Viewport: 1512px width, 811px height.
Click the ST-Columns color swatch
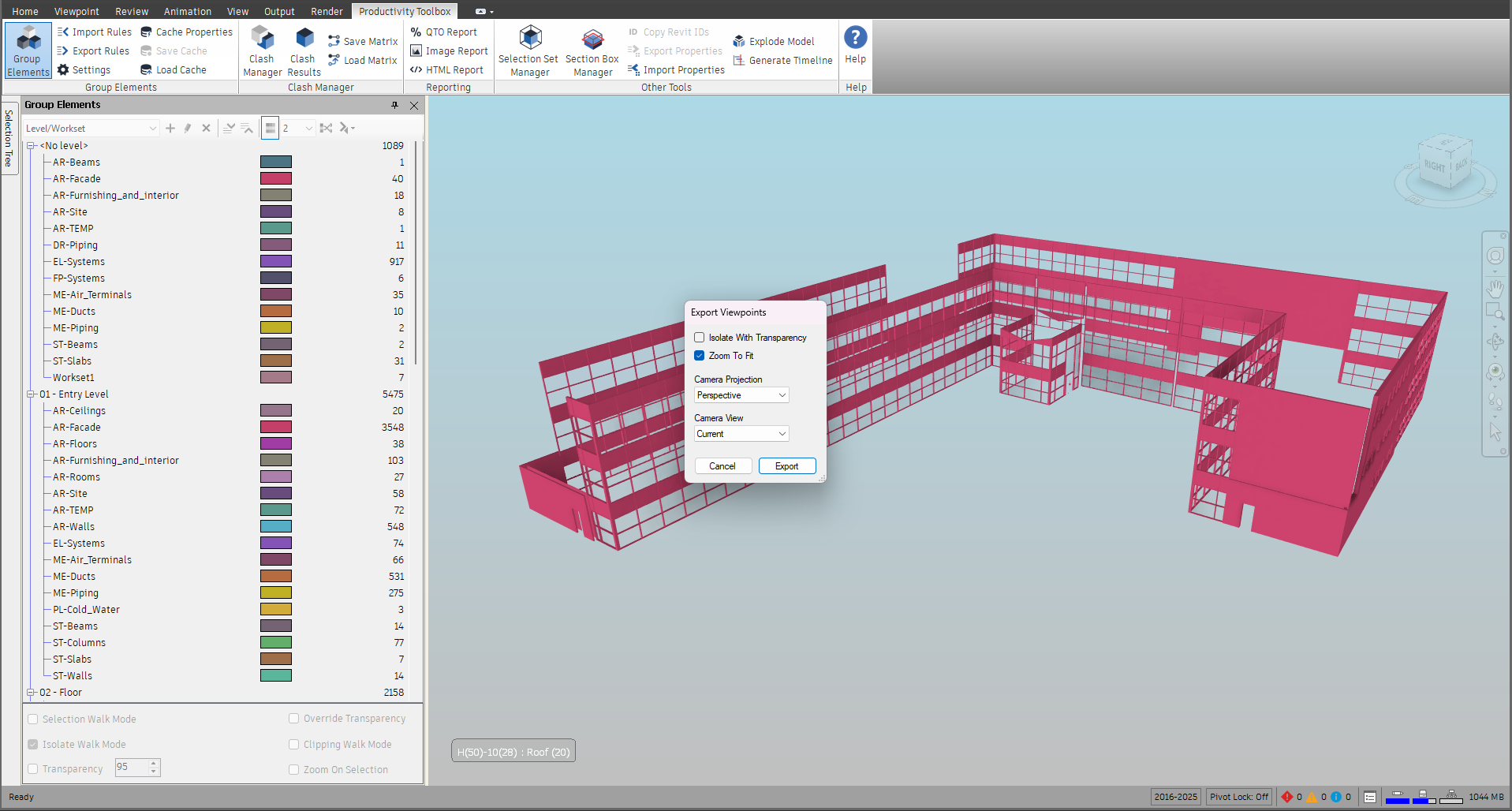276,643
